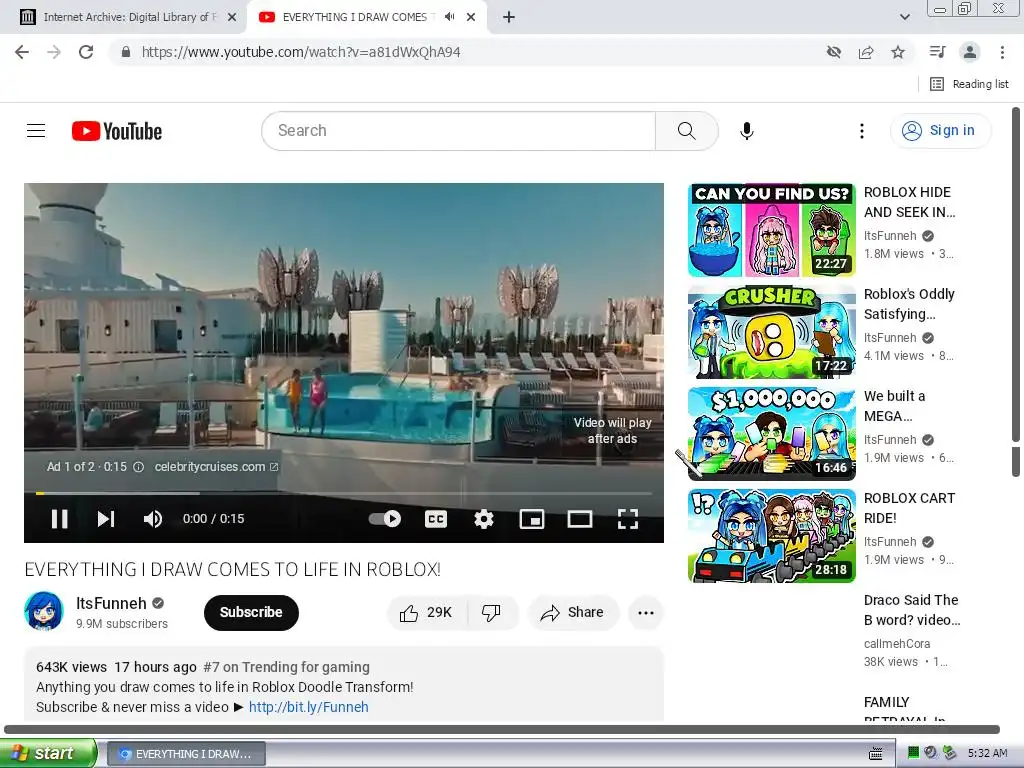Click the system clock 5:32 AM
This screenshot has width=1024, height=768.
(987, 753)
